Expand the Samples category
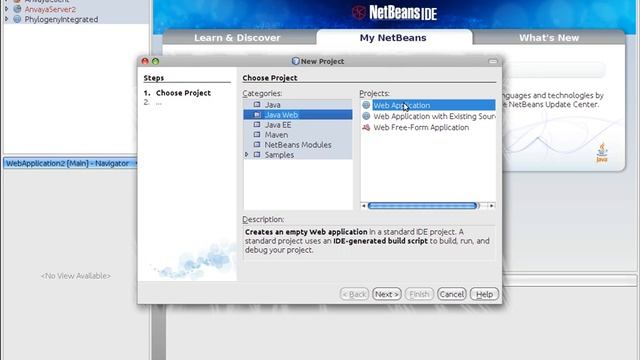 point(247,155)
